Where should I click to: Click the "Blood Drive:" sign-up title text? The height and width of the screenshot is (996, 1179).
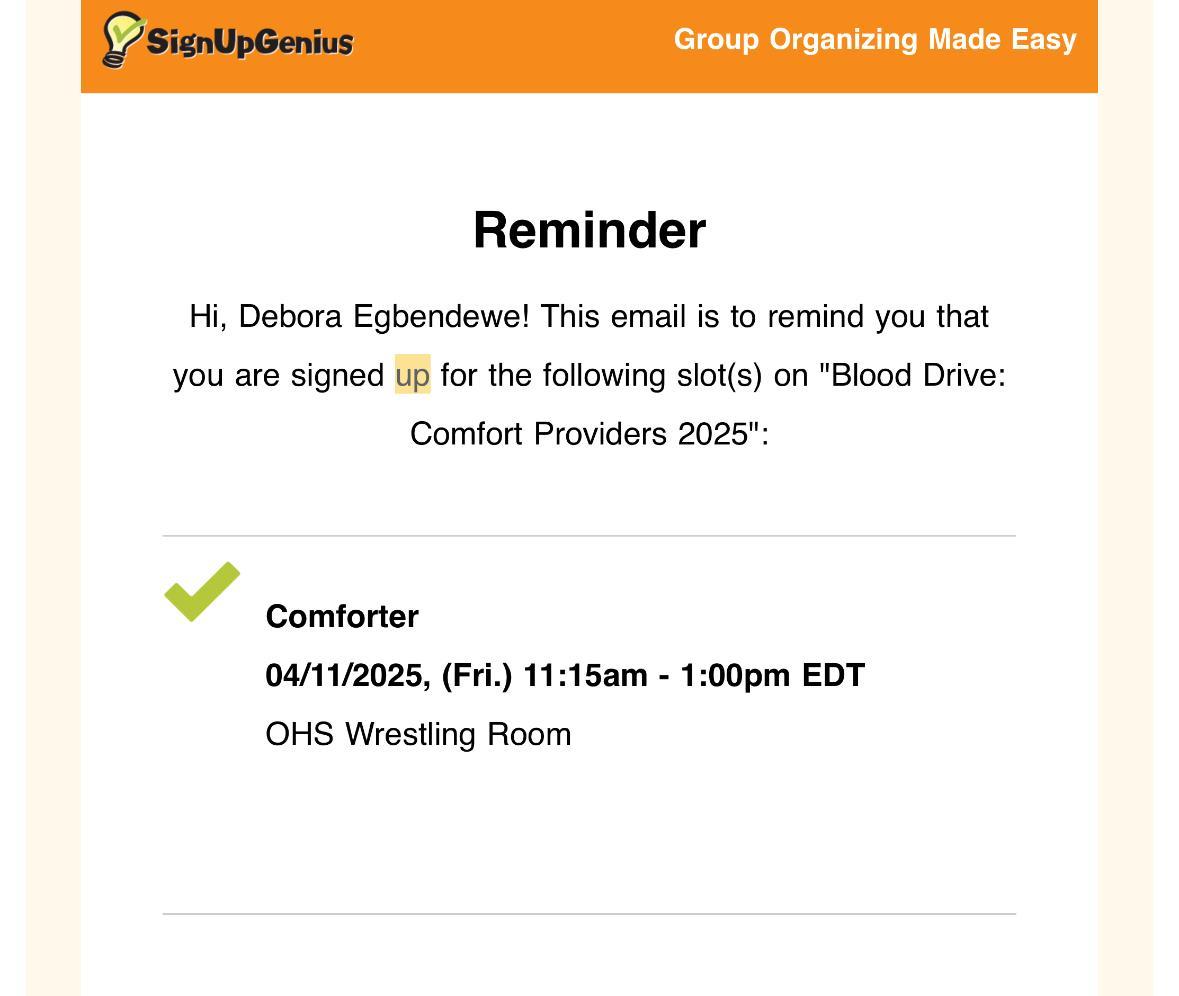[917, 375]
